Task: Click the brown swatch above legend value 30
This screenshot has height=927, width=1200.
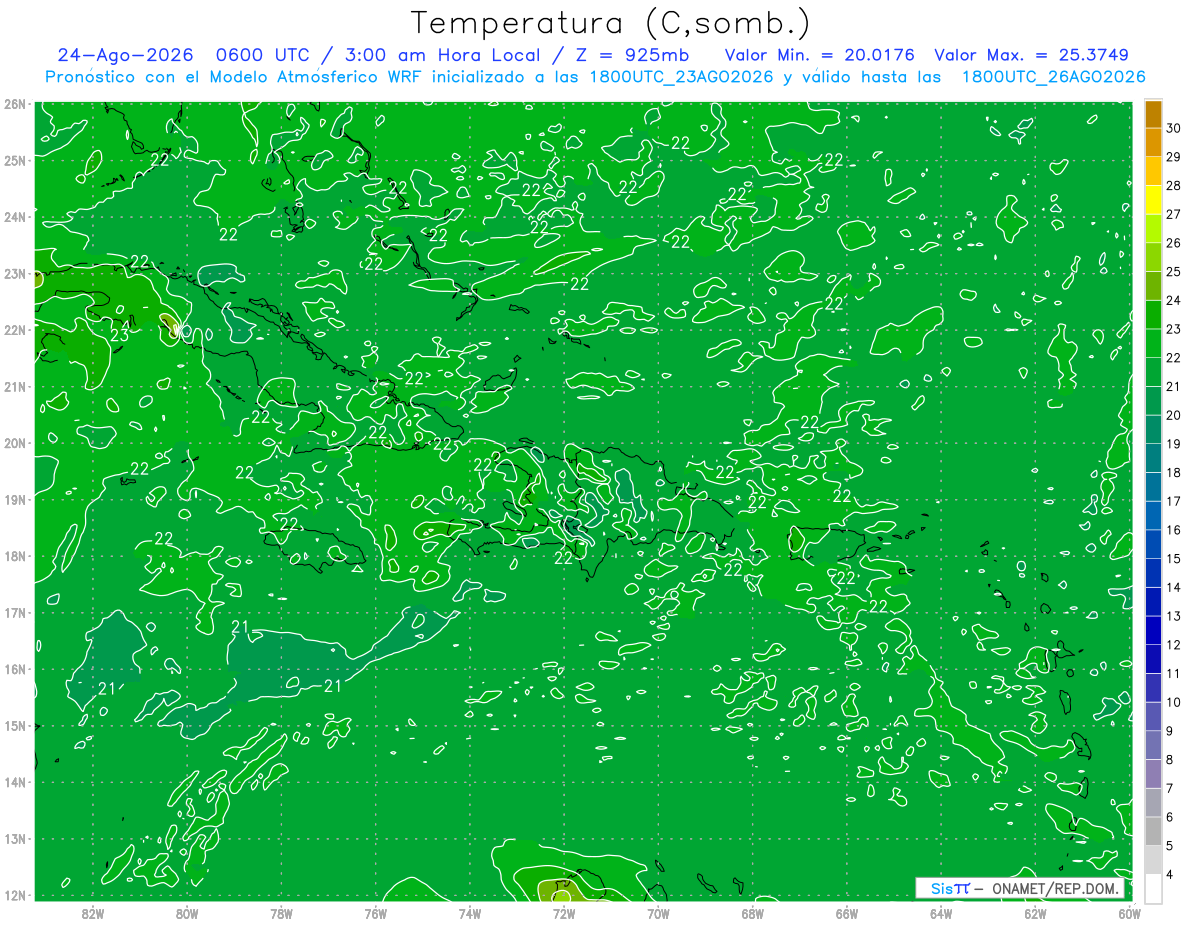Action: (1153, 113)
